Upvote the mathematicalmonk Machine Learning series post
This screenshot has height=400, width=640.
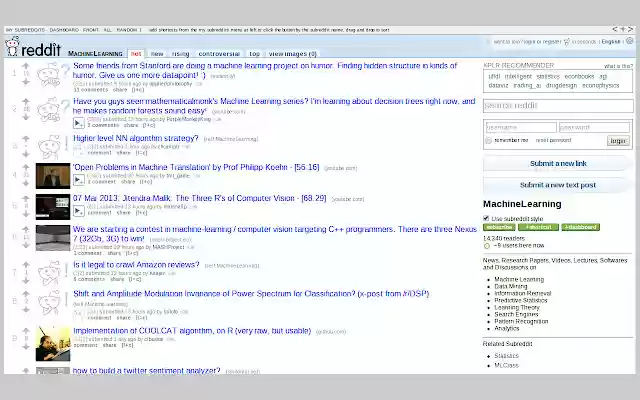(x=26, y=101)
